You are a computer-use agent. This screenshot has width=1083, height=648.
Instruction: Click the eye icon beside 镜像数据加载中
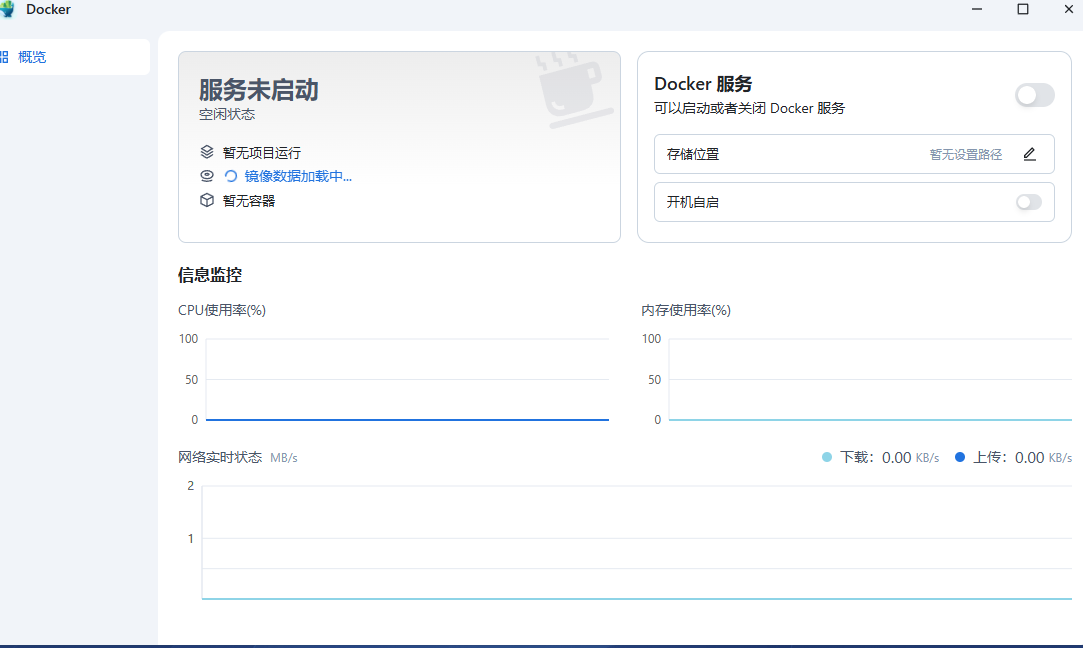(207, 176)
